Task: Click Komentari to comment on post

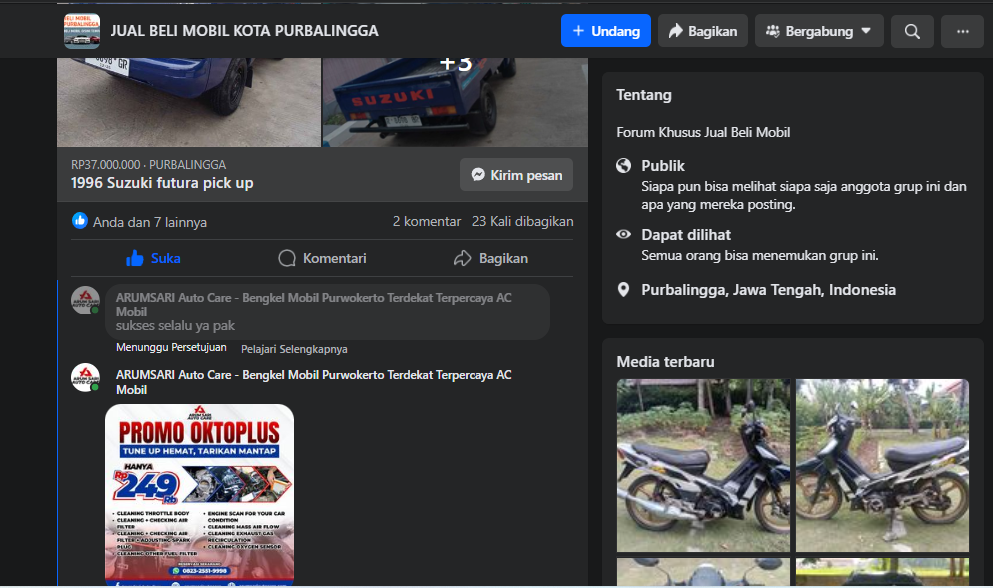Action: pos(322,259)
